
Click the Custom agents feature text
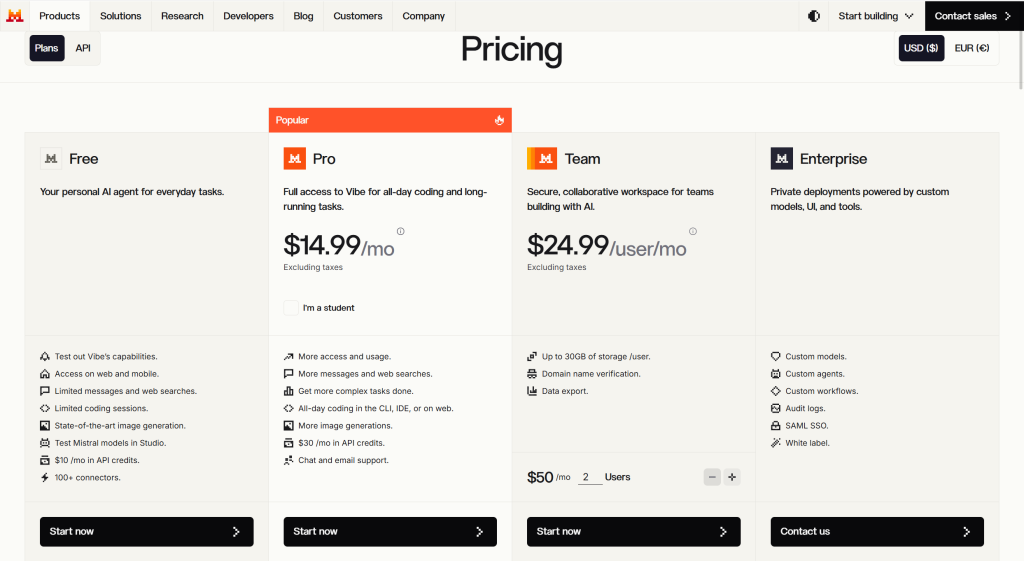814,374
